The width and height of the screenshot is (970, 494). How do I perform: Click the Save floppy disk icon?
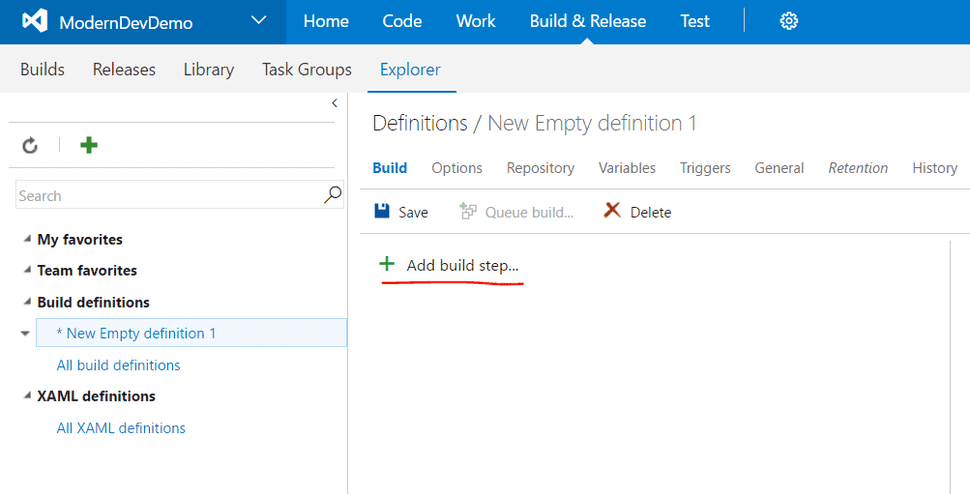(x=382, y=211)
